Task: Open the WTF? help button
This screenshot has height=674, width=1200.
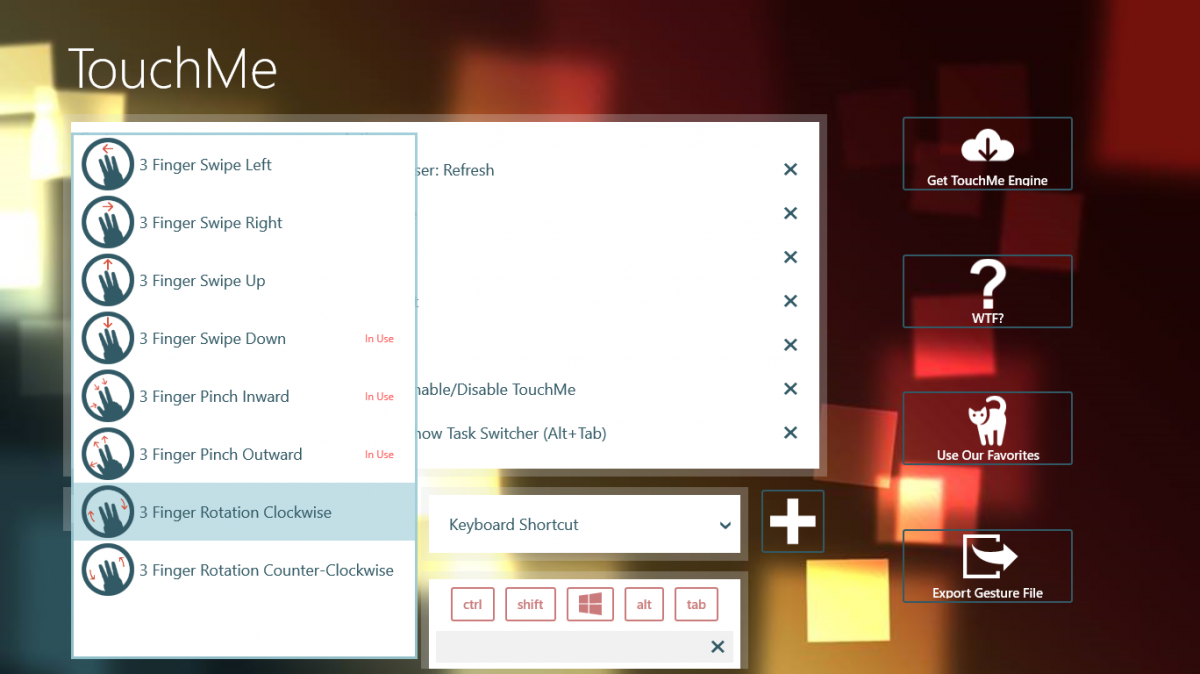Action: (987, 291)
